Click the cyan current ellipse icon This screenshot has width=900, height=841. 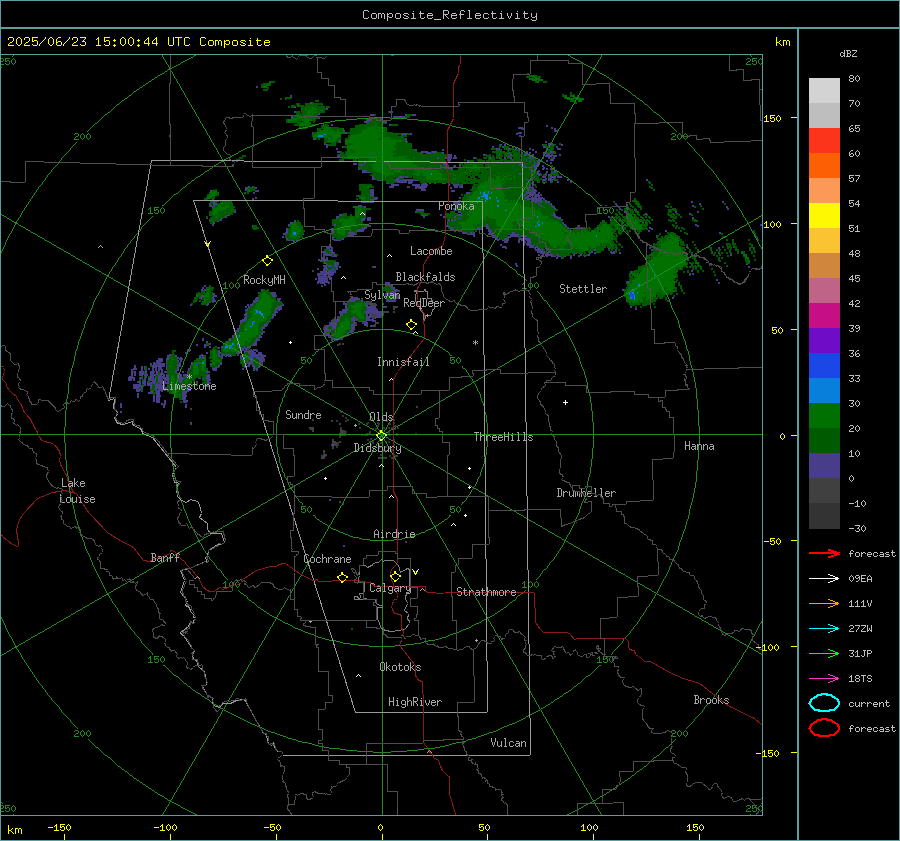(x=824, y=703)
